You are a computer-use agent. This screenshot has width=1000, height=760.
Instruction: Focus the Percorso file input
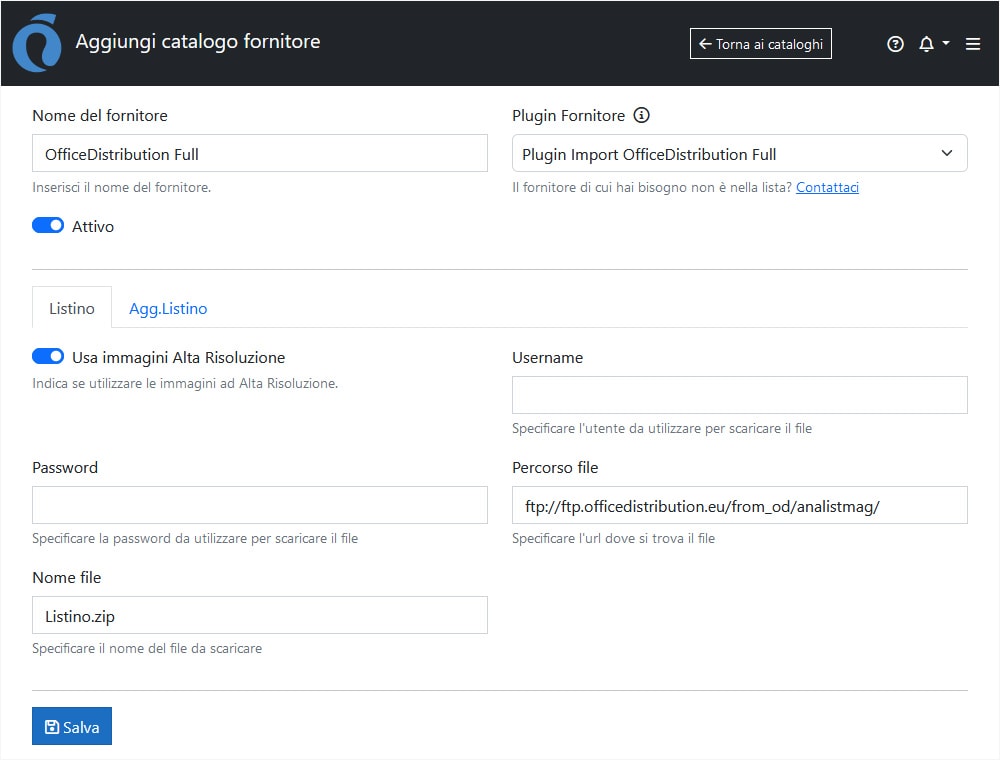tap(740, 505)
